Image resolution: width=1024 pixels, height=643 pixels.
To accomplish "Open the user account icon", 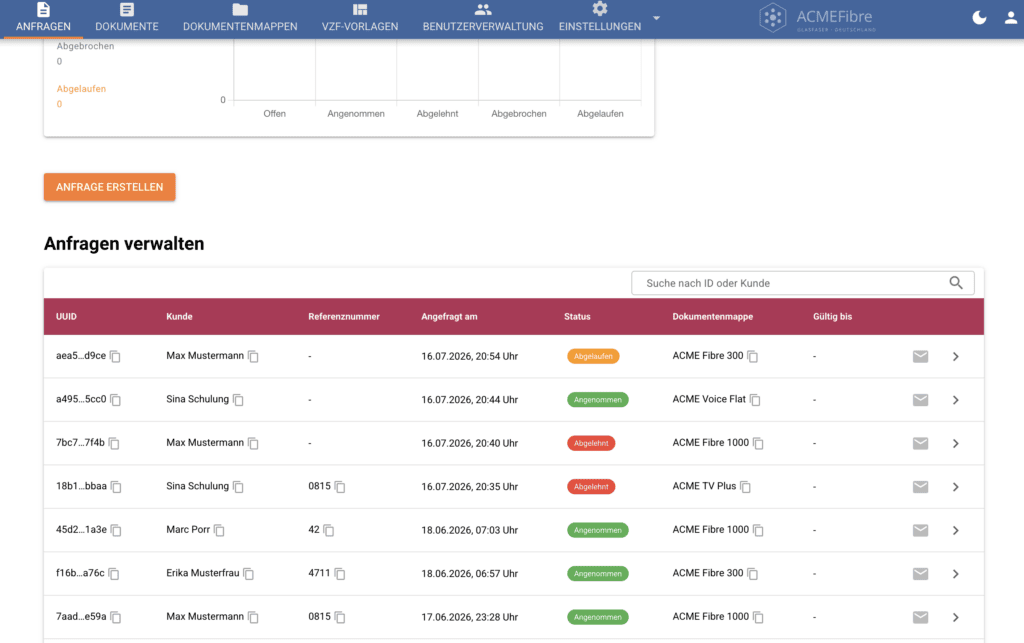I will tap(1010, 18).
